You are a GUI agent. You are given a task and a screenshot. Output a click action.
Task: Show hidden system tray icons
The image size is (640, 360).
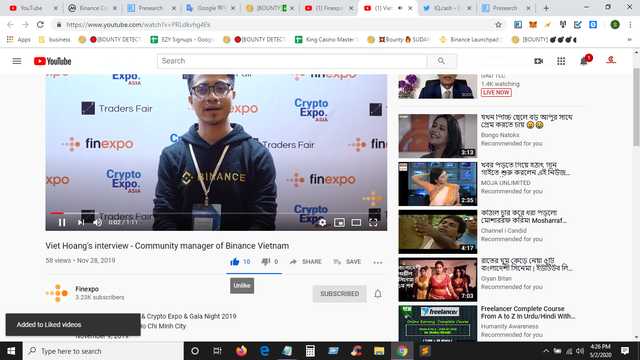pos(546,351)
